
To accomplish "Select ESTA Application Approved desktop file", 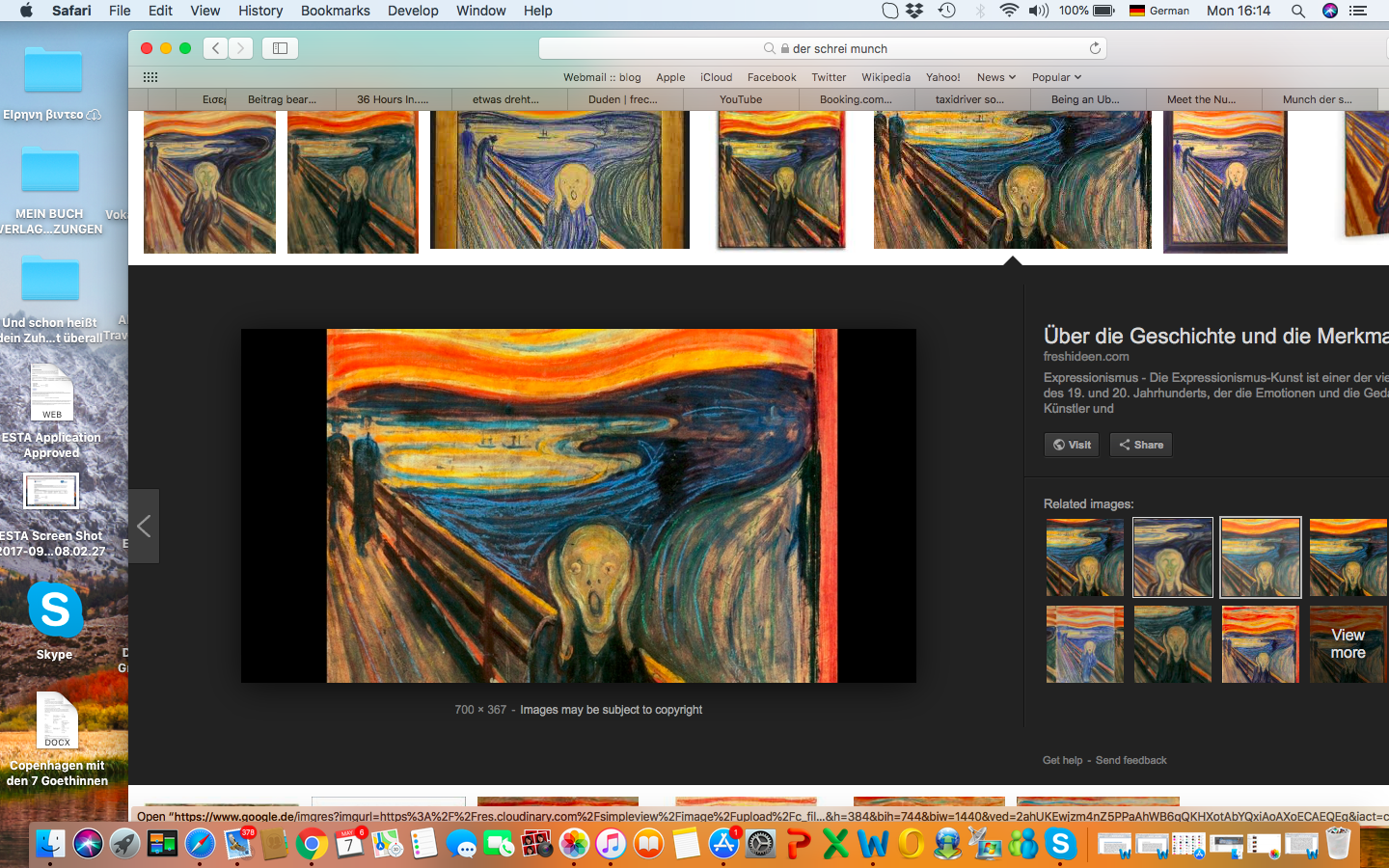I will 51,412.
